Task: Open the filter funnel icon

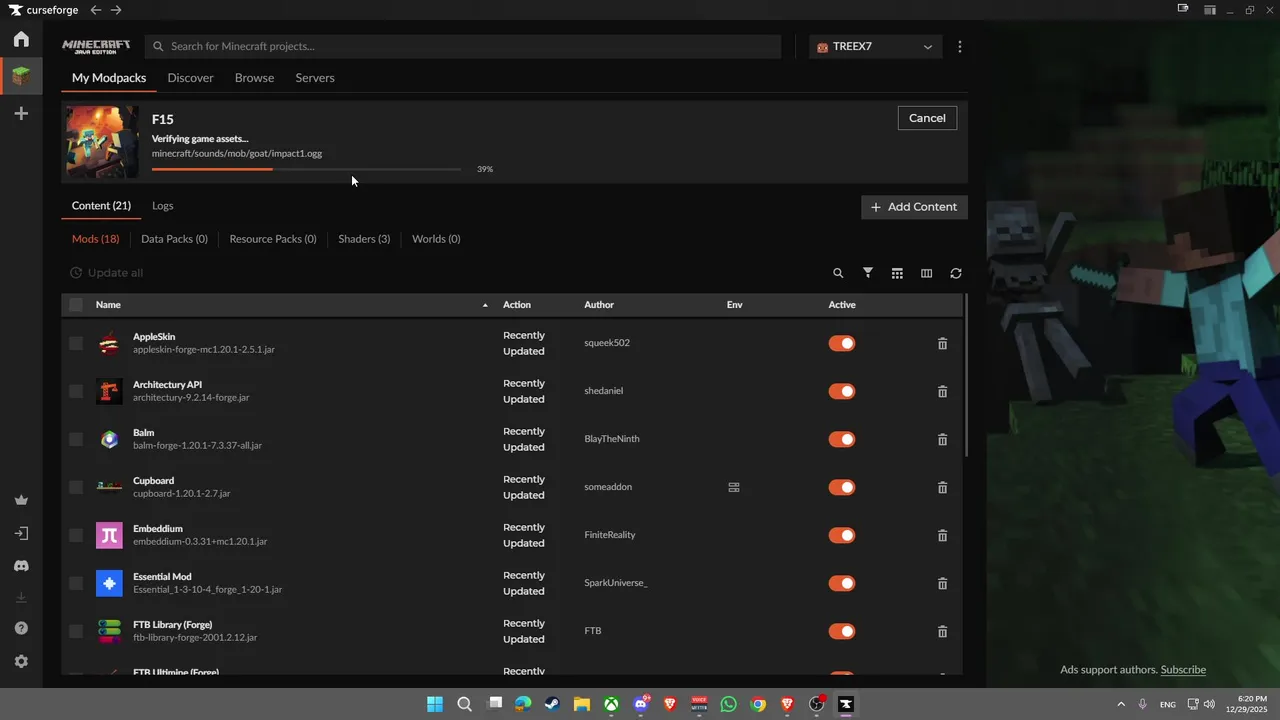Action: 868,273
